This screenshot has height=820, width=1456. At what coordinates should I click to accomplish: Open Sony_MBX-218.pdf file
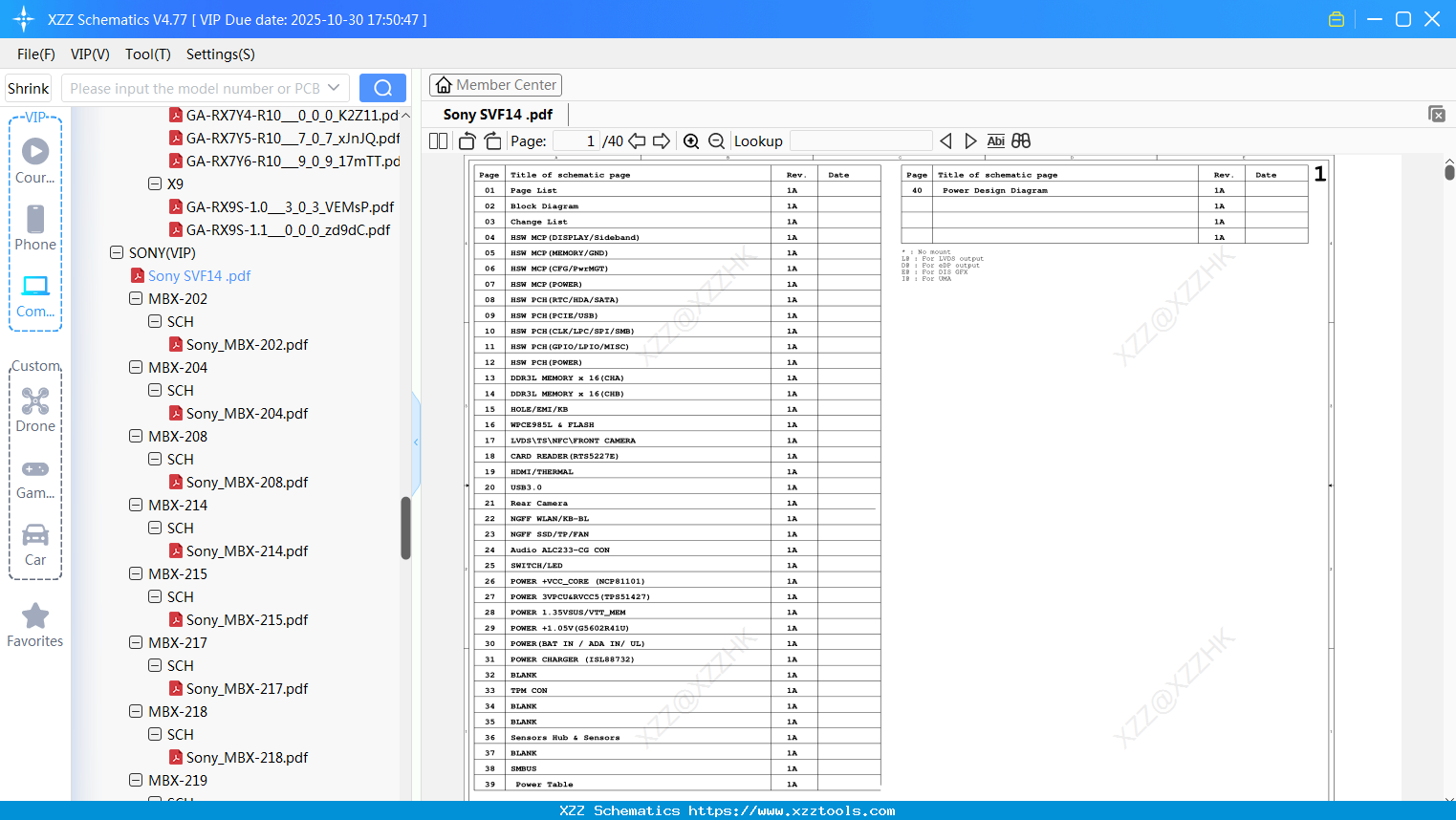[247, 757]
